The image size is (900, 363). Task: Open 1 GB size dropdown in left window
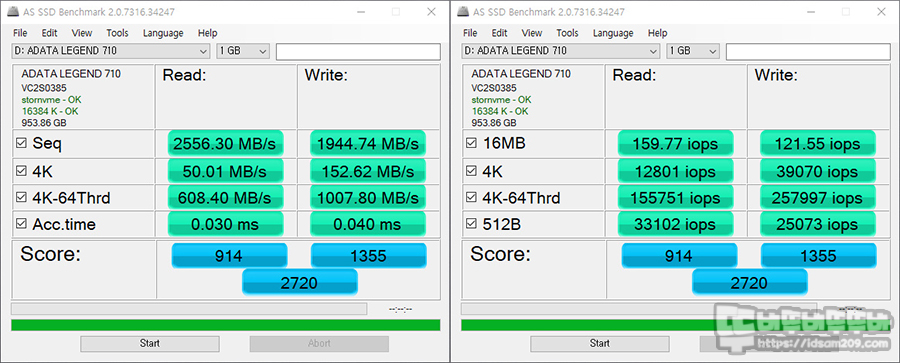[243, 51]
